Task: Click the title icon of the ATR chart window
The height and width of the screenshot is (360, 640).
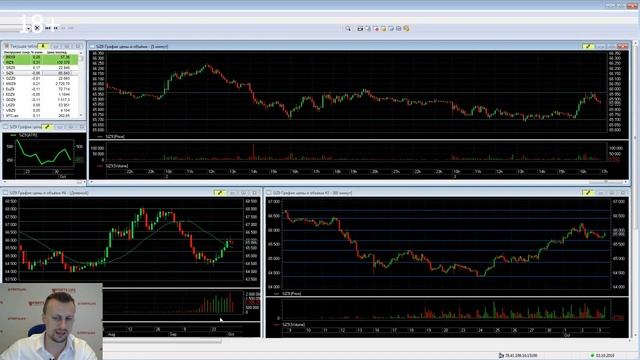Action: point(6,127)
